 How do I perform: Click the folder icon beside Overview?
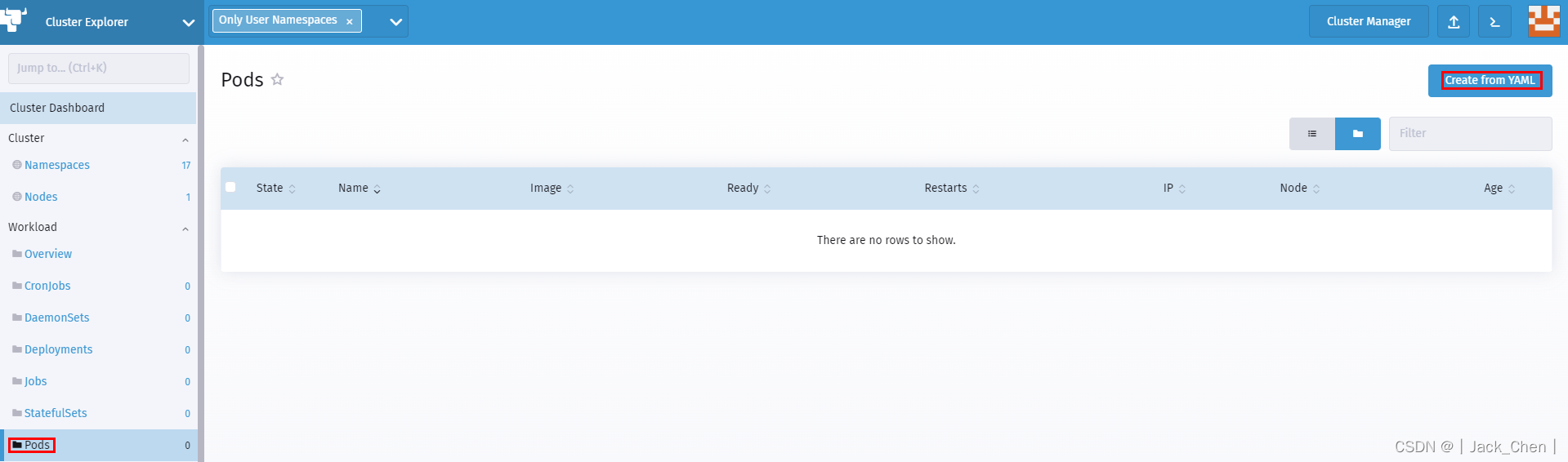pyautogui.click(x=17, y=254)
